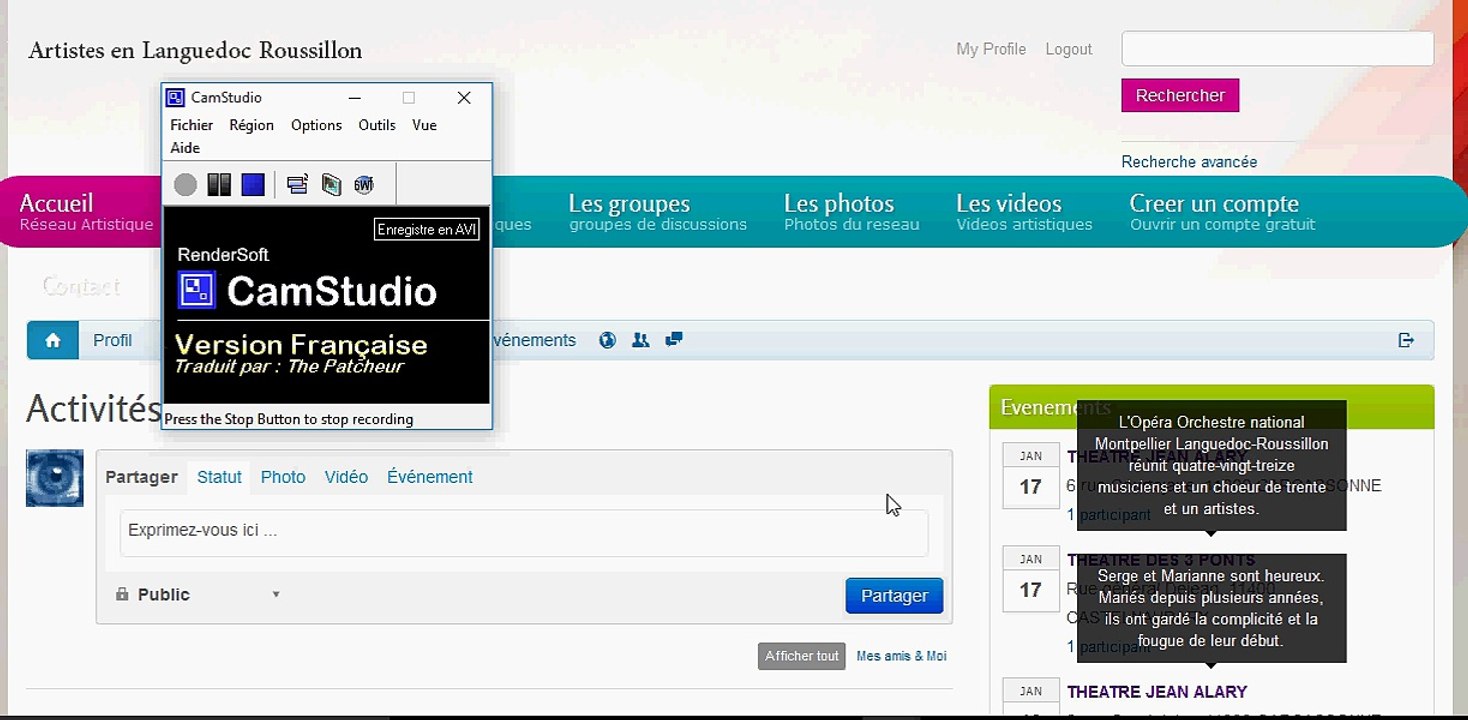The width and height of the screenshot is (1468, 720).
Task: Go to Accueil in the navigation bar
Action: click(x=85, y=212)
